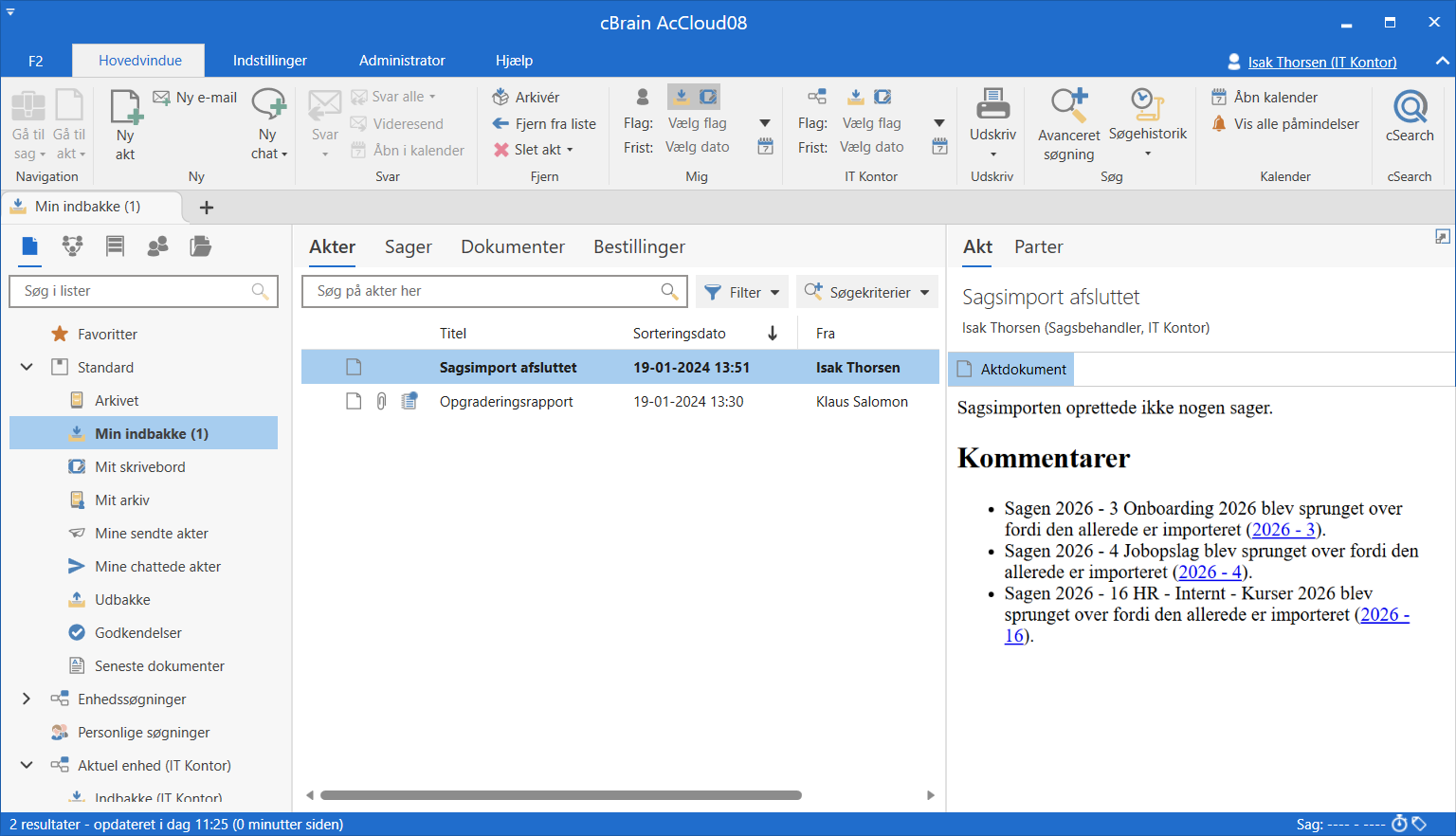Open the Parter tab in preview
The image size is (1456, 836).
(x=1038, y=246)
